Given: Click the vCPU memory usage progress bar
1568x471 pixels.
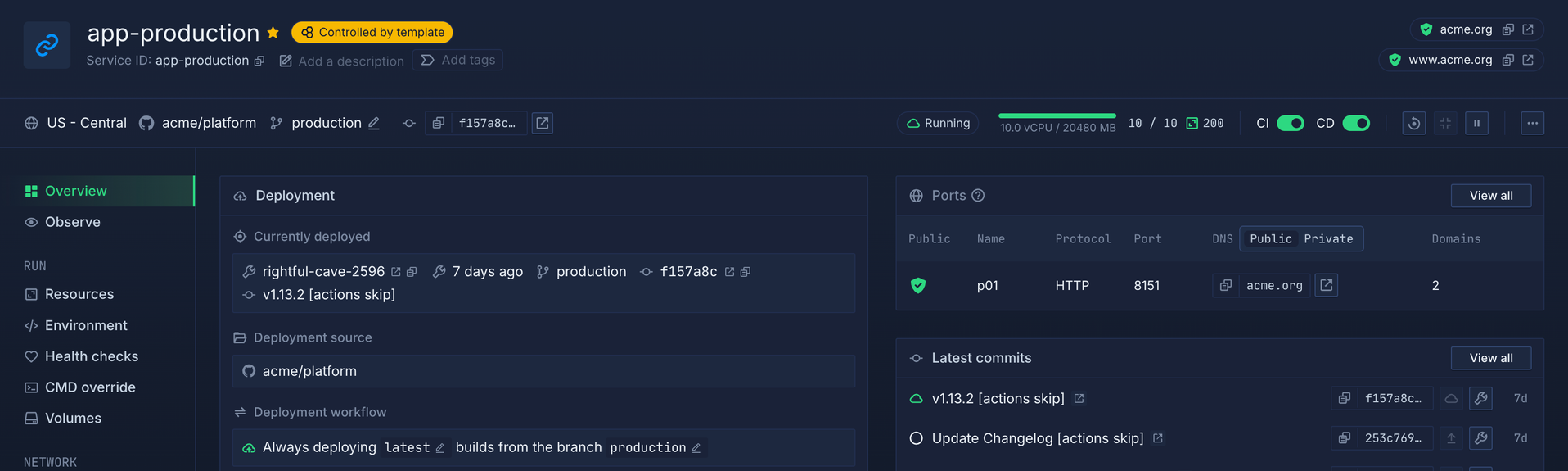Looking at the screenshot, I should pyautogui.click(x=1057, y=116).
